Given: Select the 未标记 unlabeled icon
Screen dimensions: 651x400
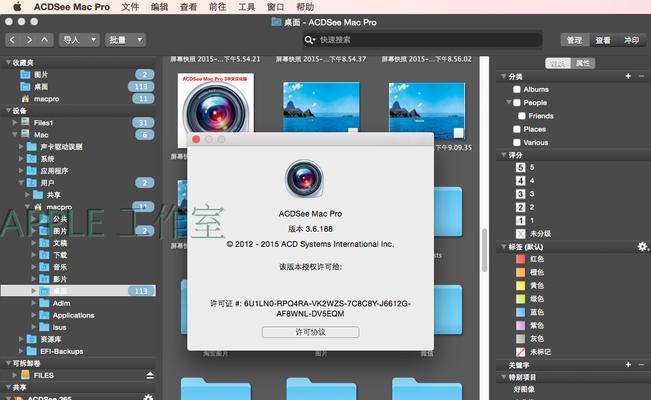Looking at the screenshot, I should tap(520, 352).
